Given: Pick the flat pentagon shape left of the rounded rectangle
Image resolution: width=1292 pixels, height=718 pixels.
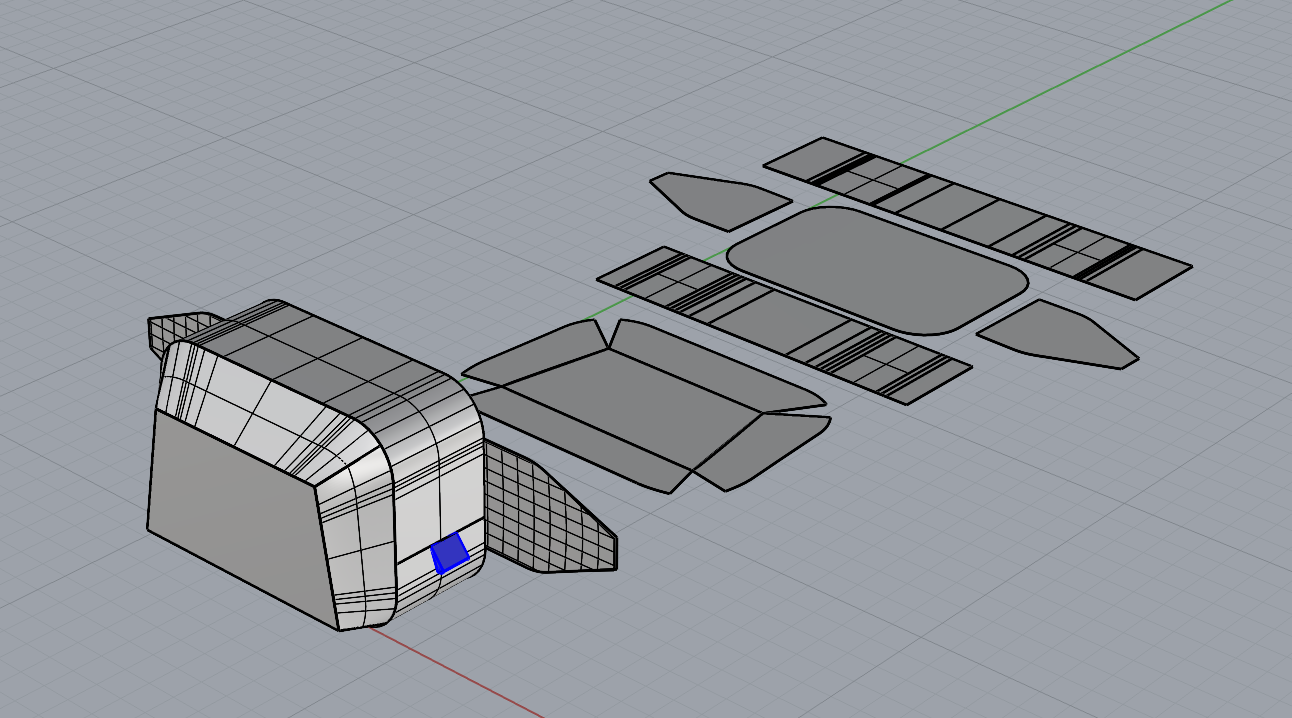Looking at the screenshot, I should click(720, 199).
